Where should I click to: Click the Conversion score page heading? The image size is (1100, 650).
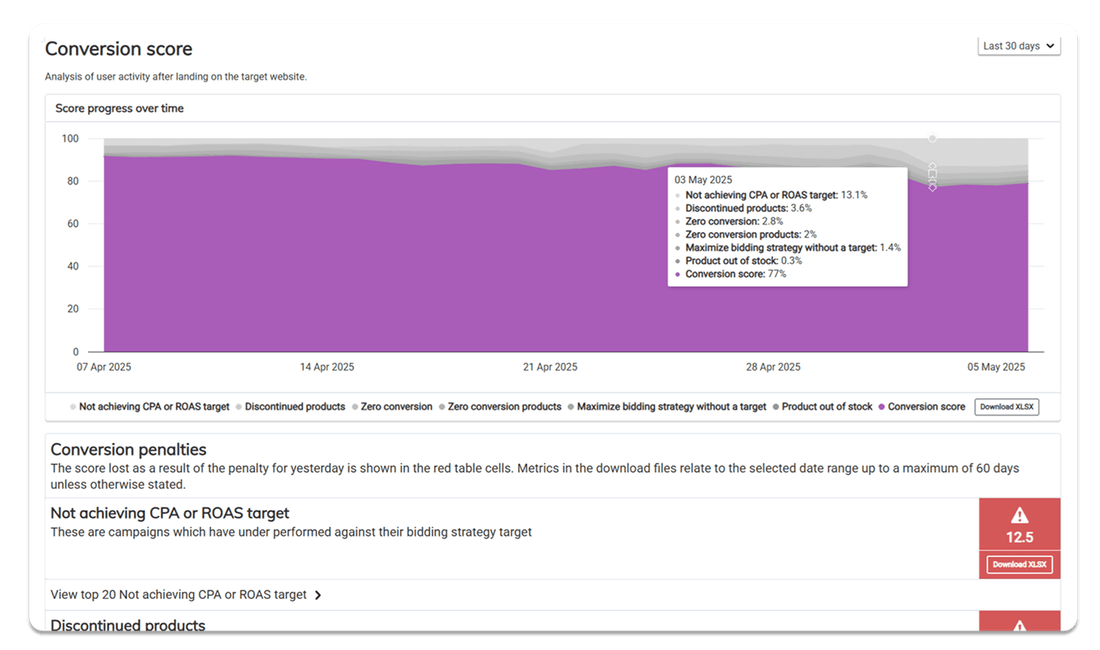[x=119, y=49]
